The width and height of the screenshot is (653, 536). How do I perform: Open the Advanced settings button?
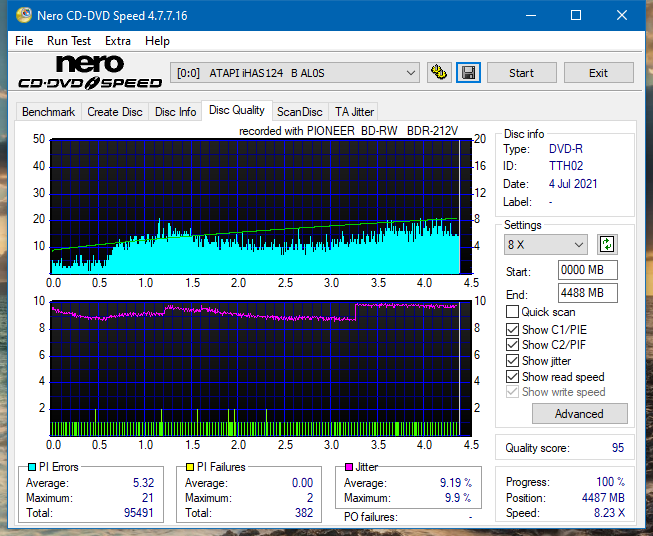pyautogui.click(x=579, y=414)
